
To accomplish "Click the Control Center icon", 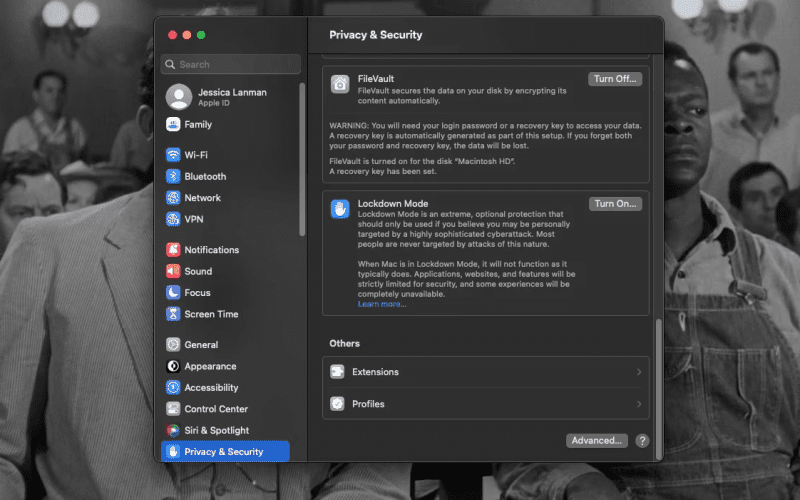I will pyautogui.click(x=173, y=409).
